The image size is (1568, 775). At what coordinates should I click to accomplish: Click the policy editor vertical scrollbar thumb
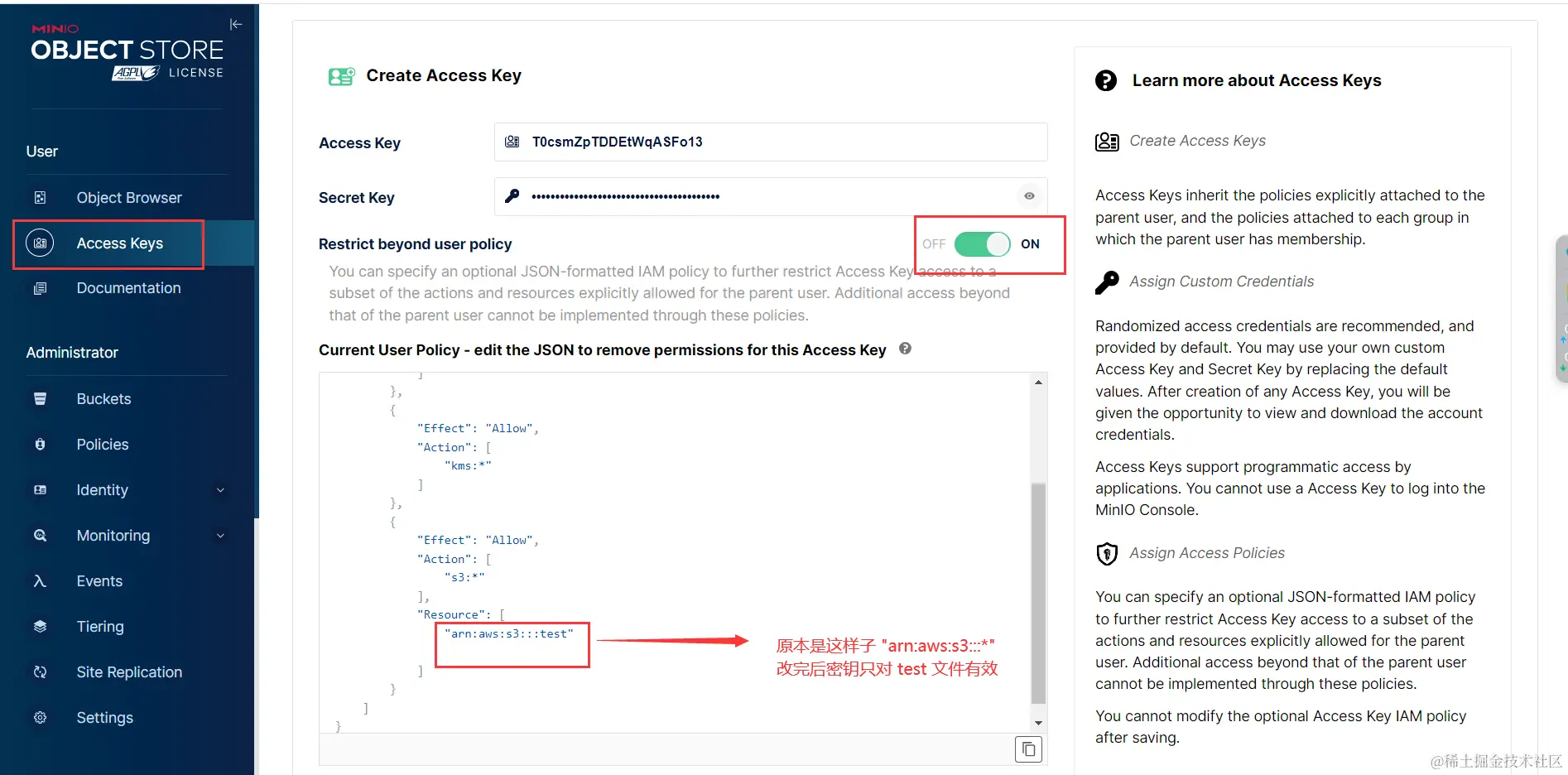pos(1038,592)
